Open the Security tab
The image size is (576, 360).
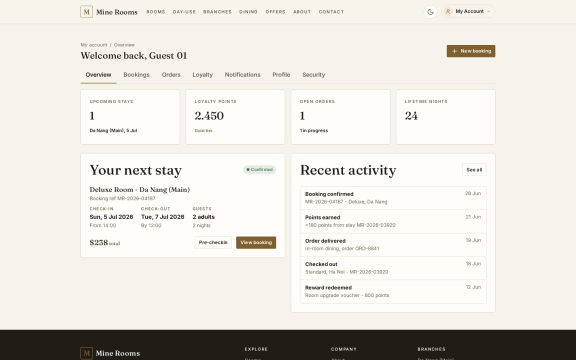point(313,75)
